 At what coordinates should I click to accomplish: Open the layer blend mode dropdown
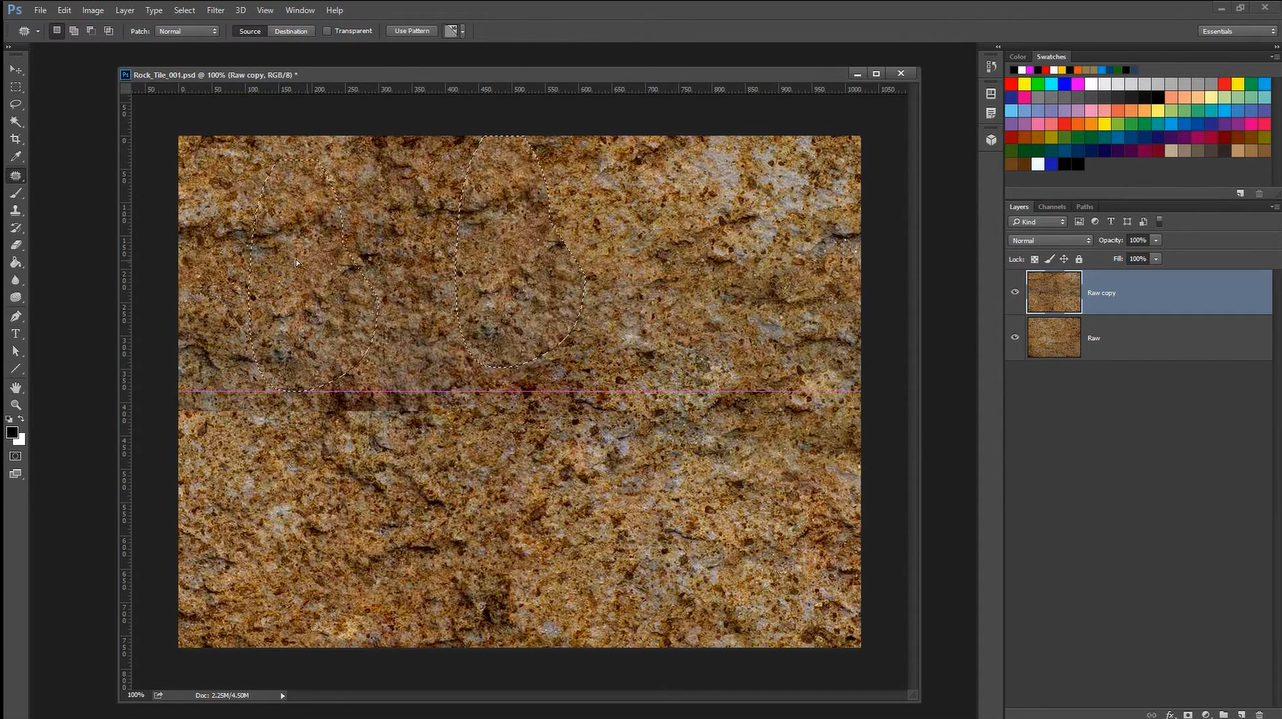pos(1050,240)
